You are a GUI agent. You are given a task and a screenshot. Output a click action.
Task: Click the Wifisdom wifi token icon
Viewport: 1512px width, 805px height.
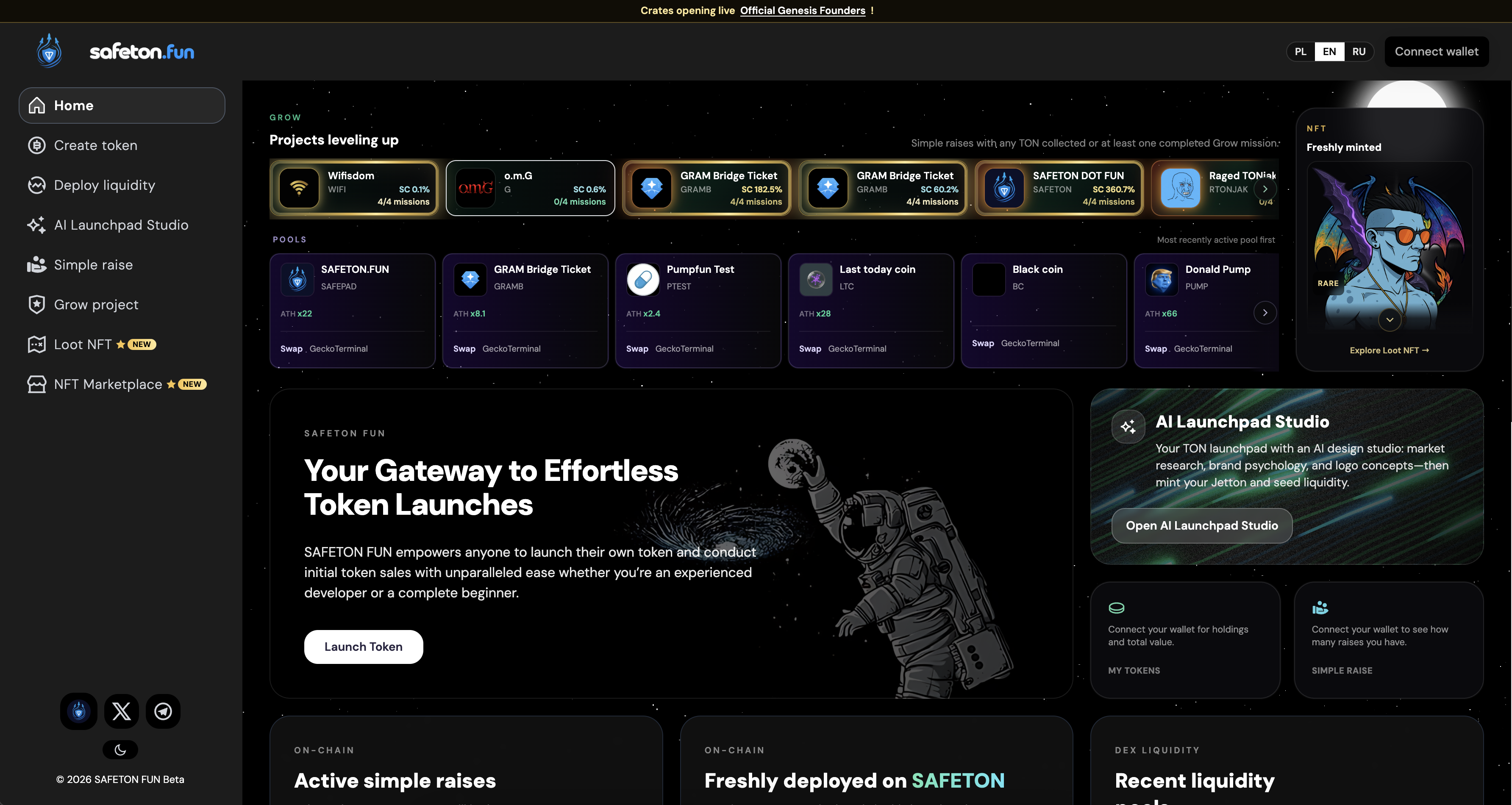coord(299,189)
